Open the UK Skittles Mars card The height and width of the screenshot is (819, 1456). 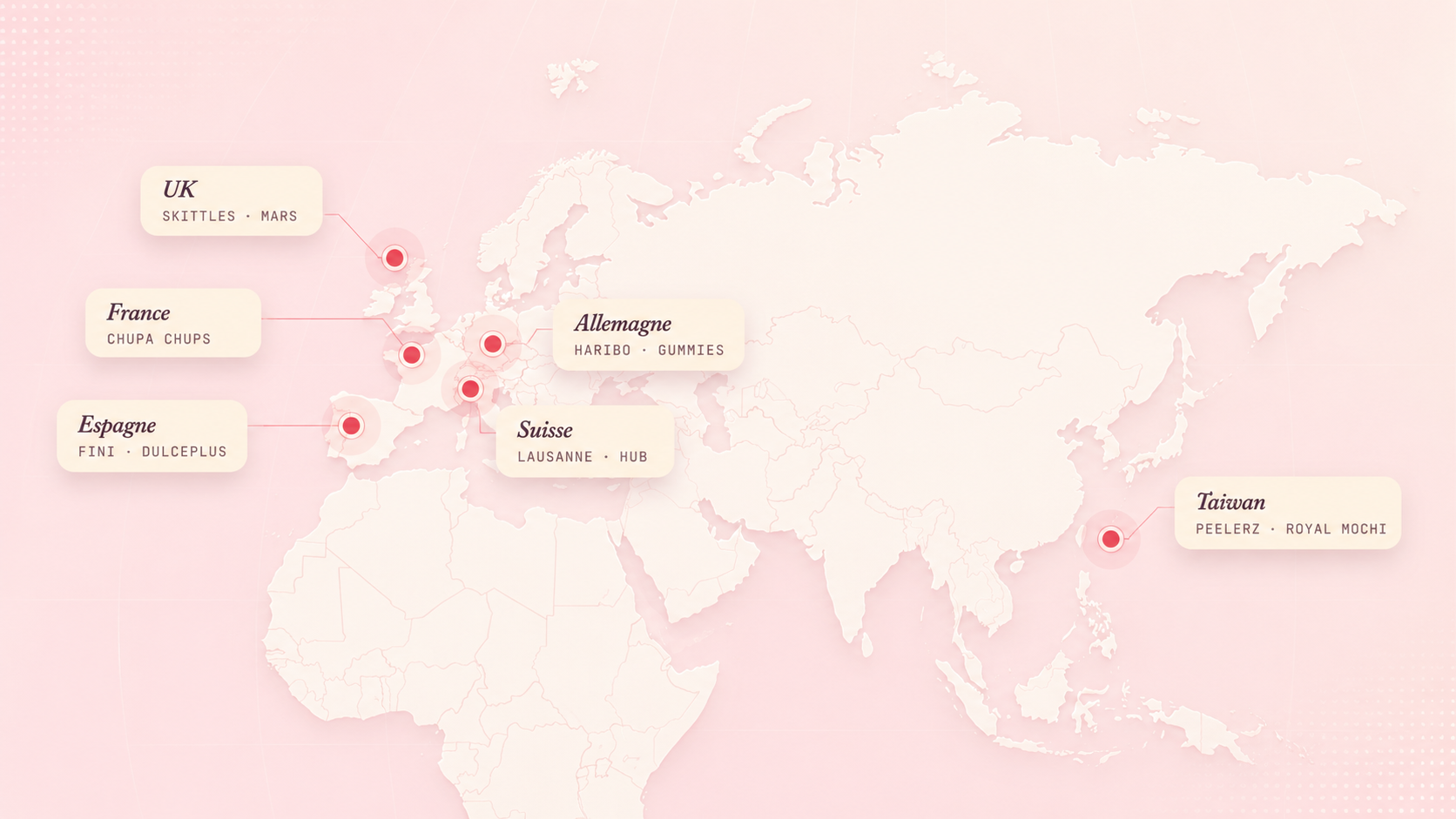click(x=232, y=201)
